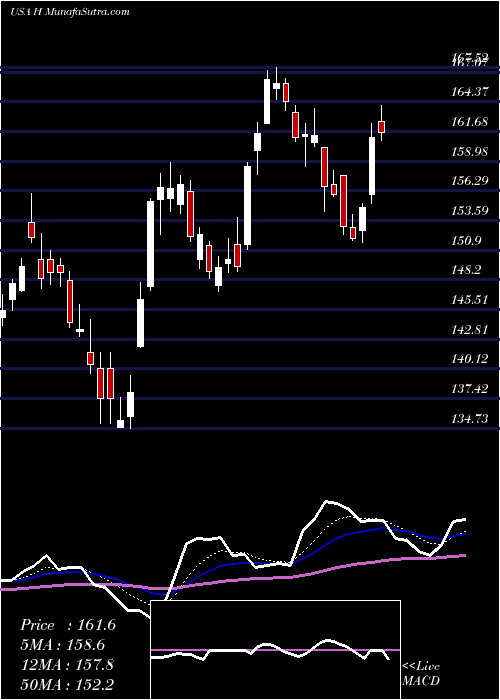The width and height of the screenshot is (500, 700).
Task: Click the USA H MunafaSutra.com title
Action: (70, 11)
